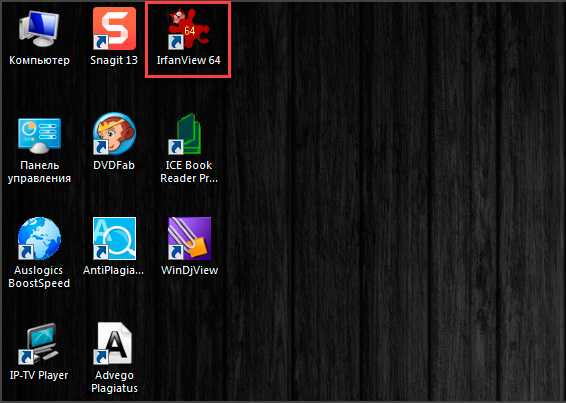The width and height of the screenshot is (566, 403).
Task: Click the Auslogics BoostSpeed globe icon
Action: 39,238
